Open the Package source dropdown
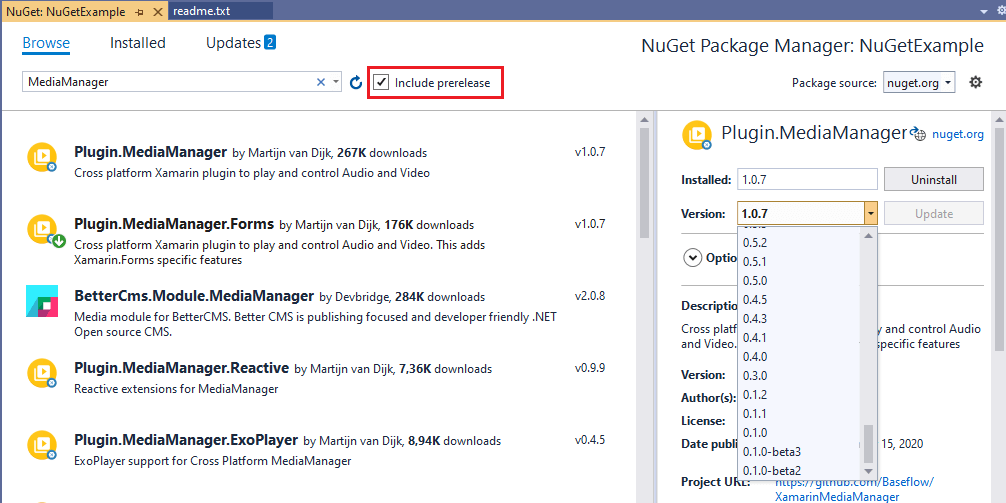Screen dimensions: 1006x503 (x=919, y=82)
